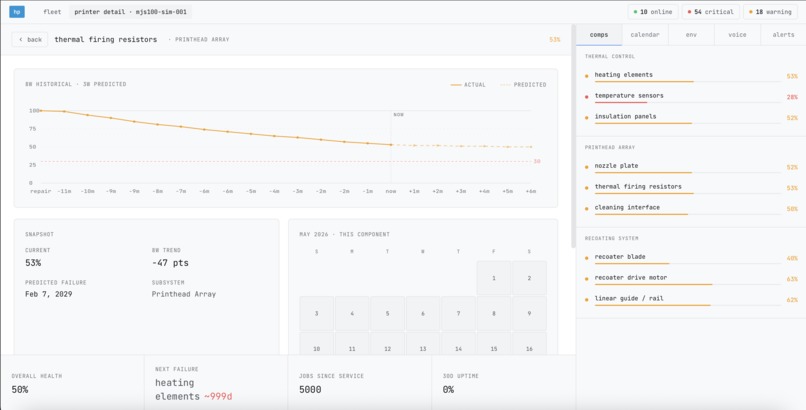This screenshot has width=806, height=410.
Task: Click the orange dot beside nozzle plate
Action: [x=587, y=167]
